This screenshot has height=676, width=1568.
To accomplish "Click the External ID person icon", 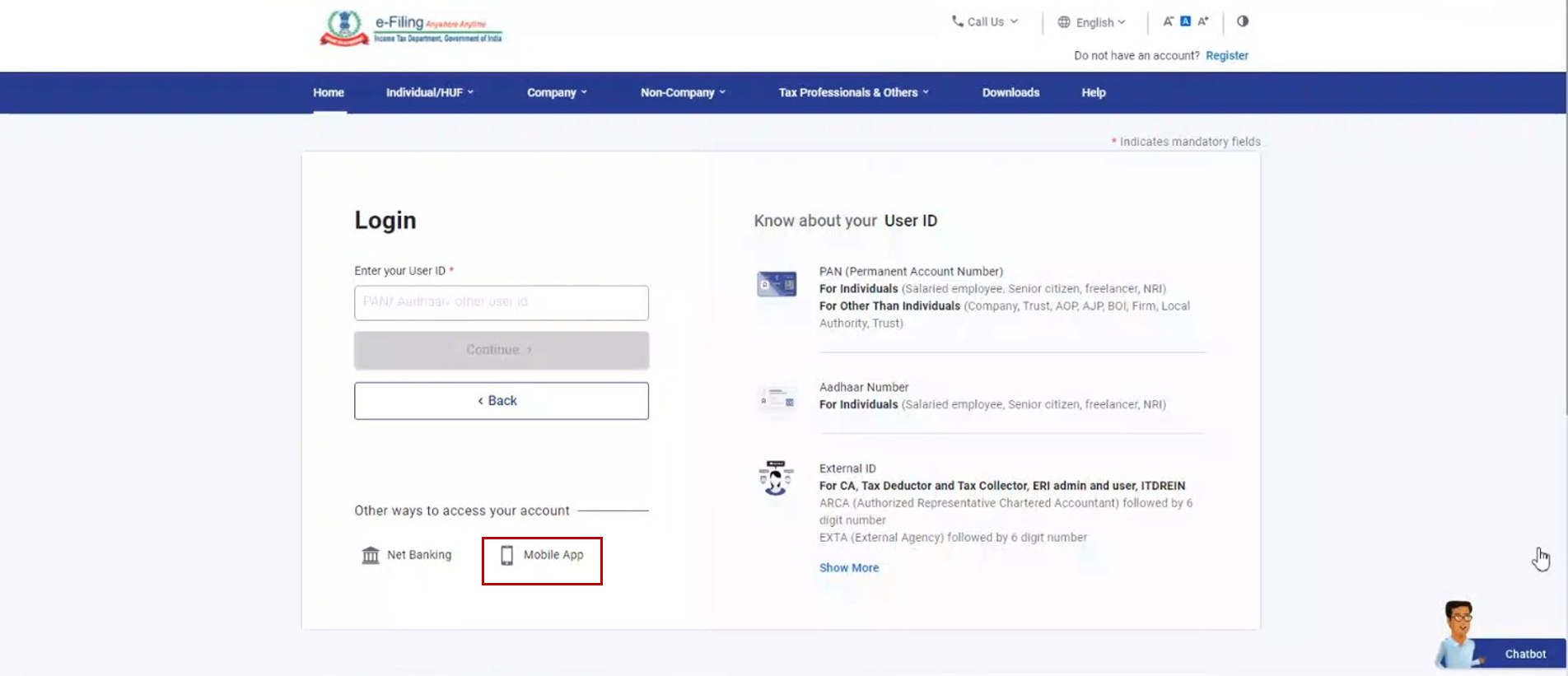I will click(x=776, y=478).
